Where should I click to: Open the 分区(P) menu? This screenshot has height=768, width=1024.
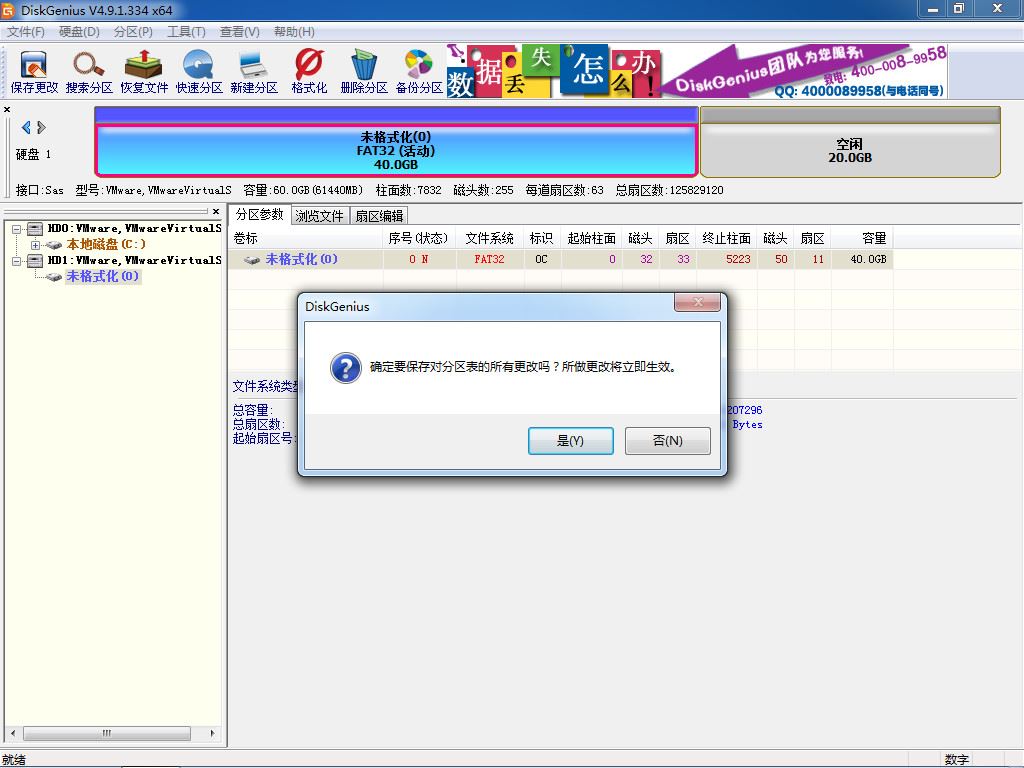[133, 31]
